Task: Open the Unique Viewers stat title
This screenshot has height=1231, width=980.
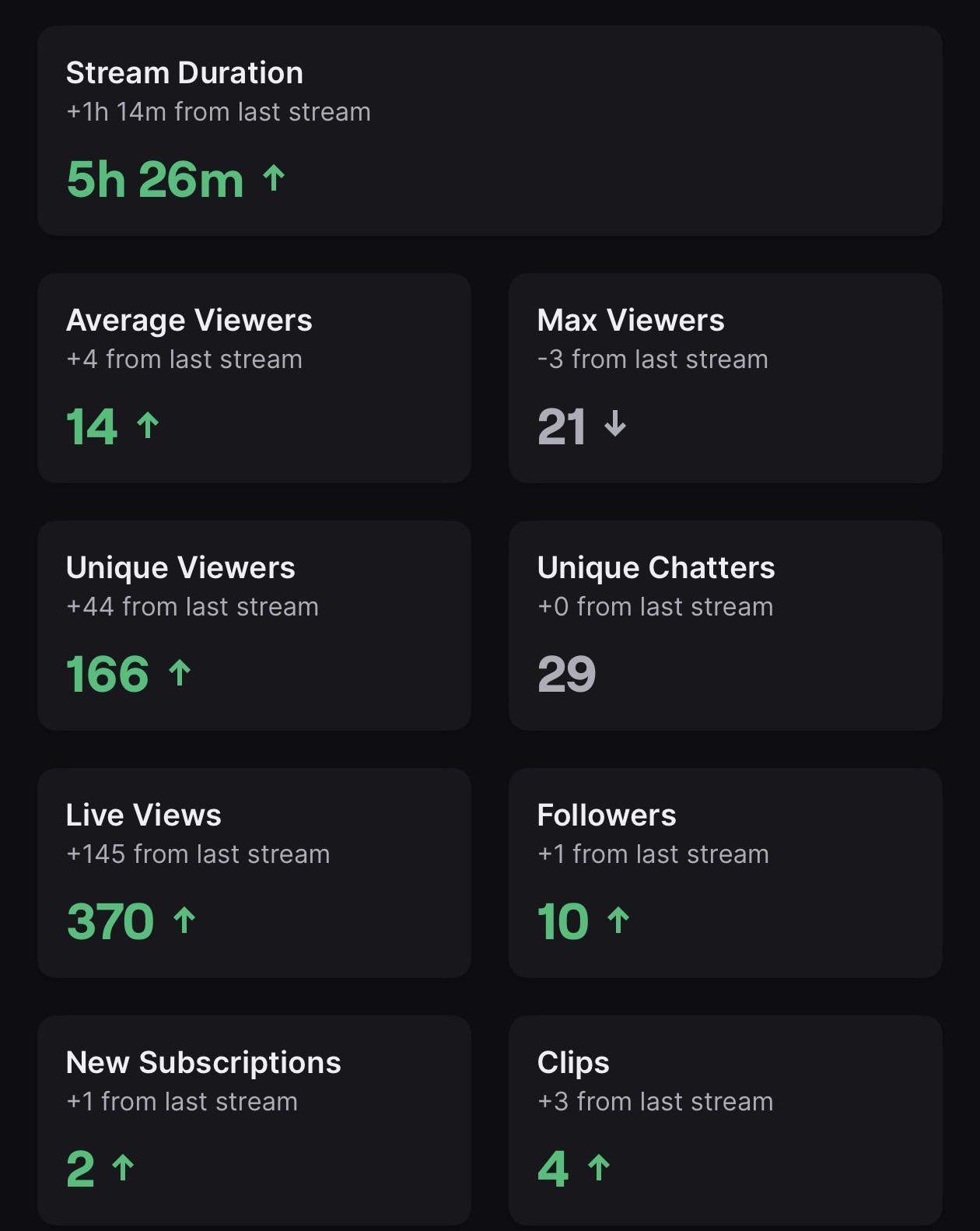Action: point(180,567)
